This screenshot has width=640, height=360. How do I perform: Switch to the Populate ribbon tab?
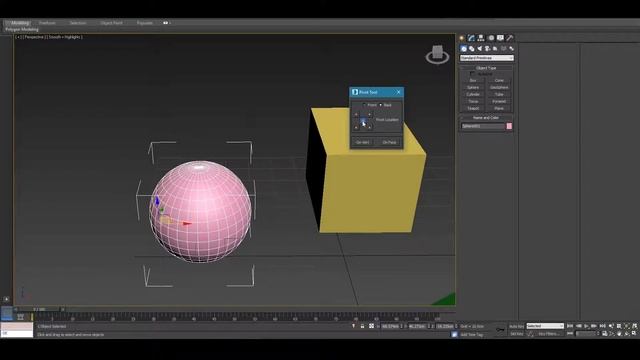(144, 23)
